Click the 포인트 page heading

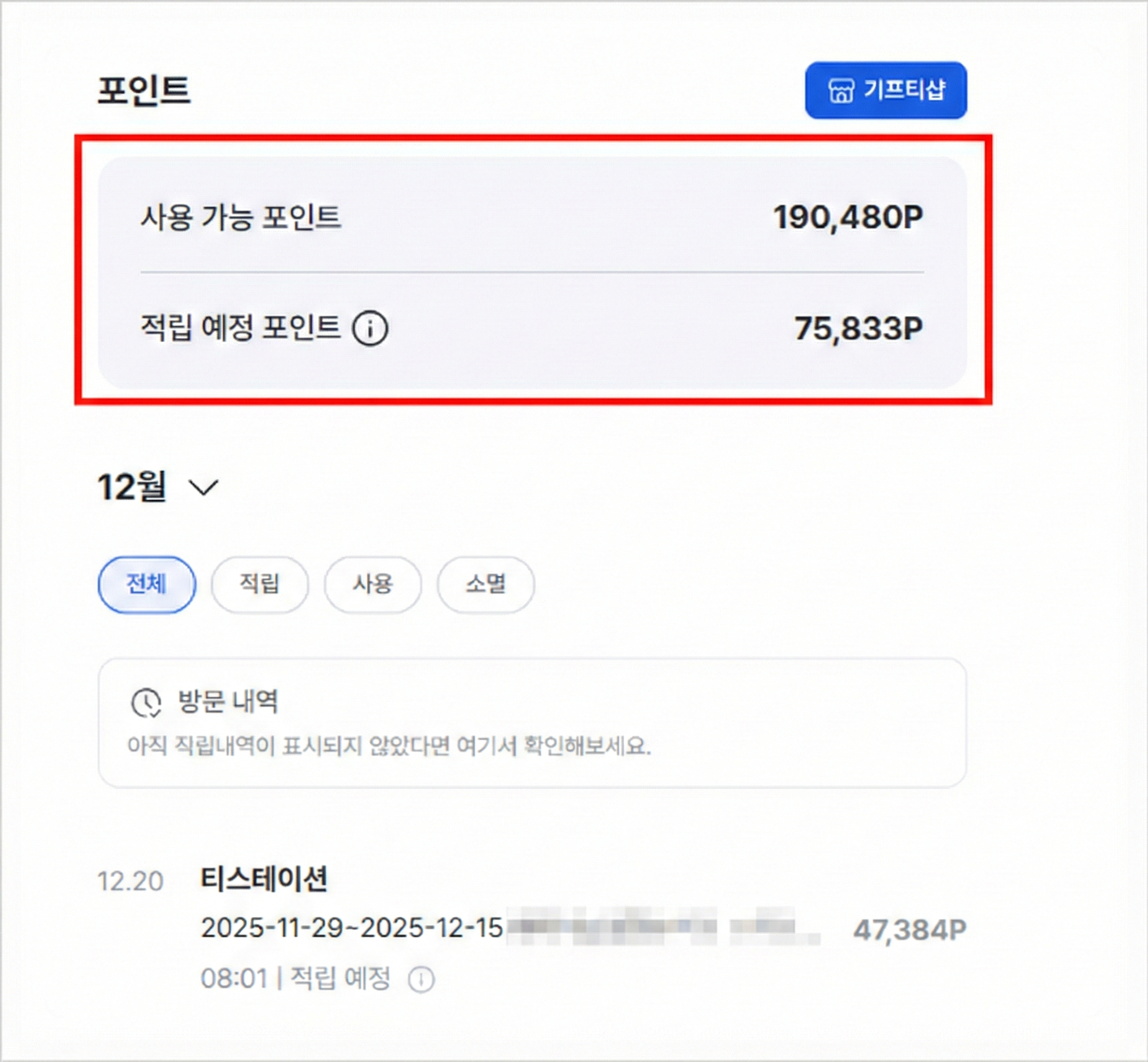point(143,91)
